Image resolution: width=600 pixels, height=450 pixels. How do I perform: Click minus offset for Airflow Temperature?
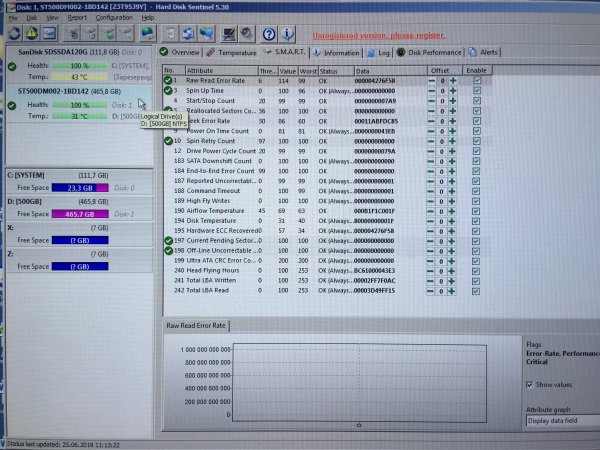click(x=431, y=211)
